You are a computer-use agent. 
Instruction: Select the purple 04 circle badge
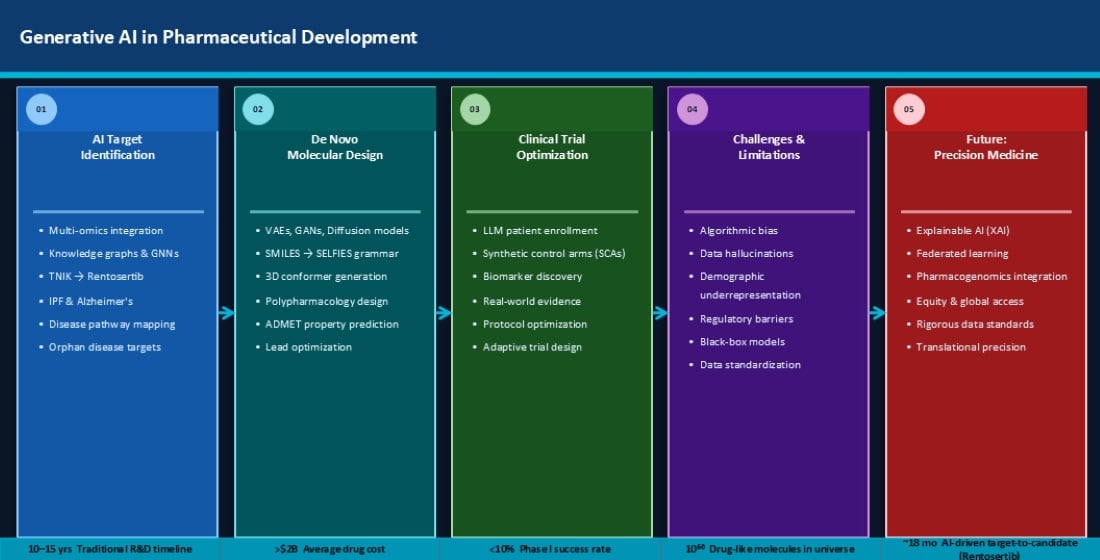pos(692,109)
